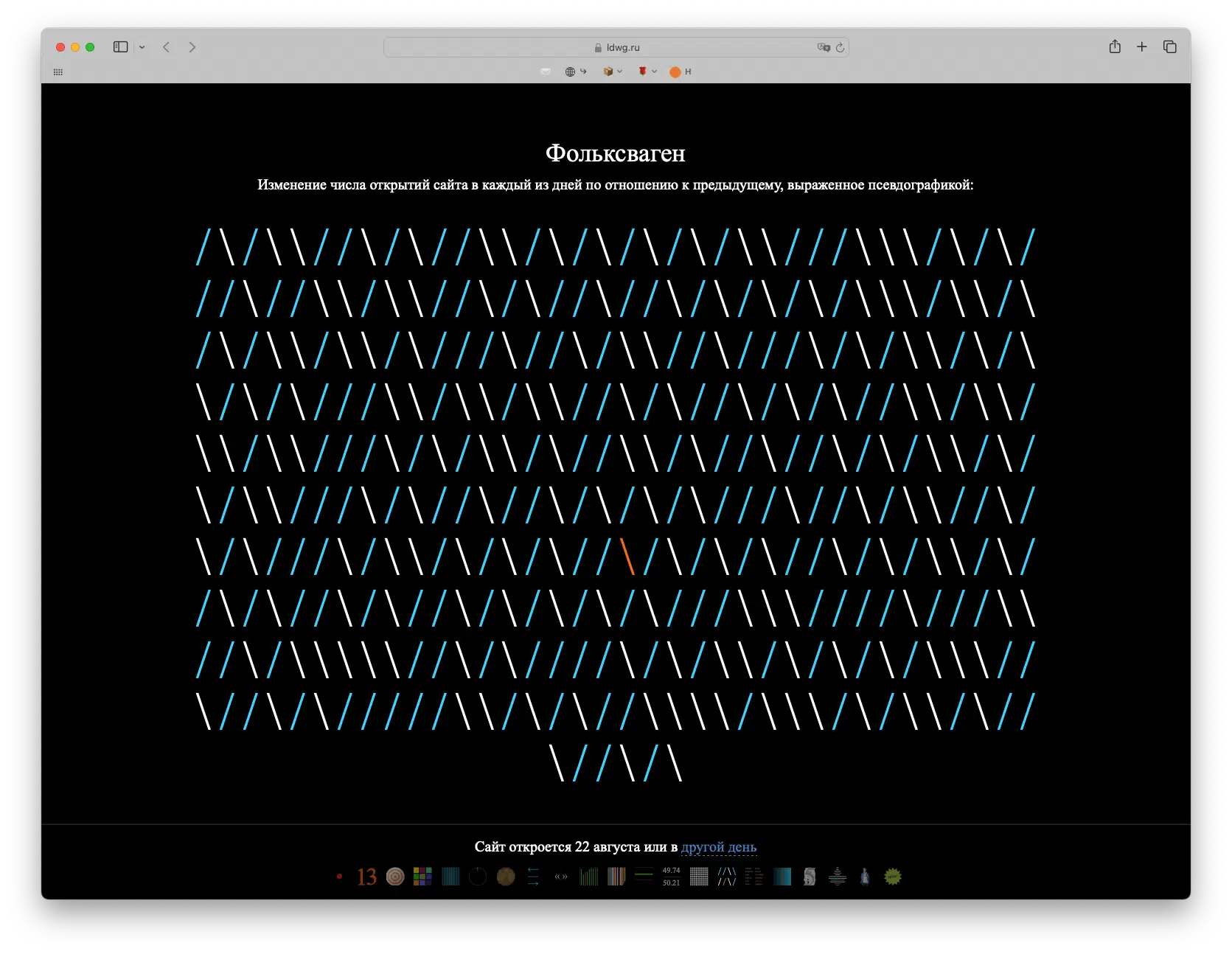Open the small red dot icon
This screenshot has height=954, width=1232.
pyautogui.click(x=339, y=877)
